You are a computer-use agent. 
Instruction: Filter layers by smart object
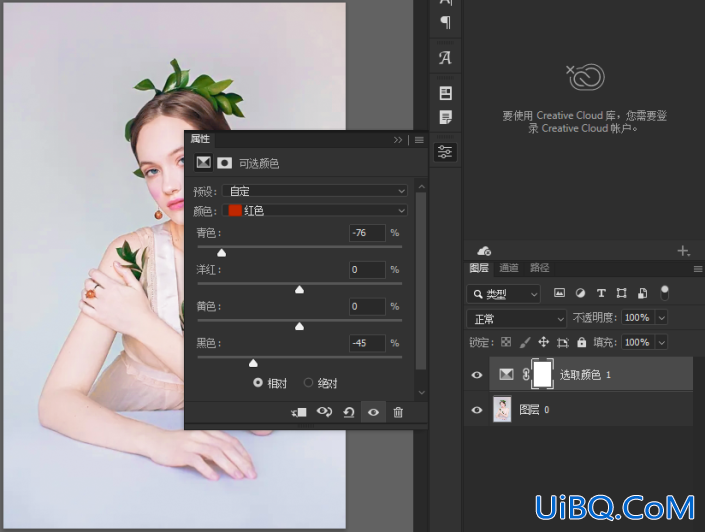coord(643,293)
